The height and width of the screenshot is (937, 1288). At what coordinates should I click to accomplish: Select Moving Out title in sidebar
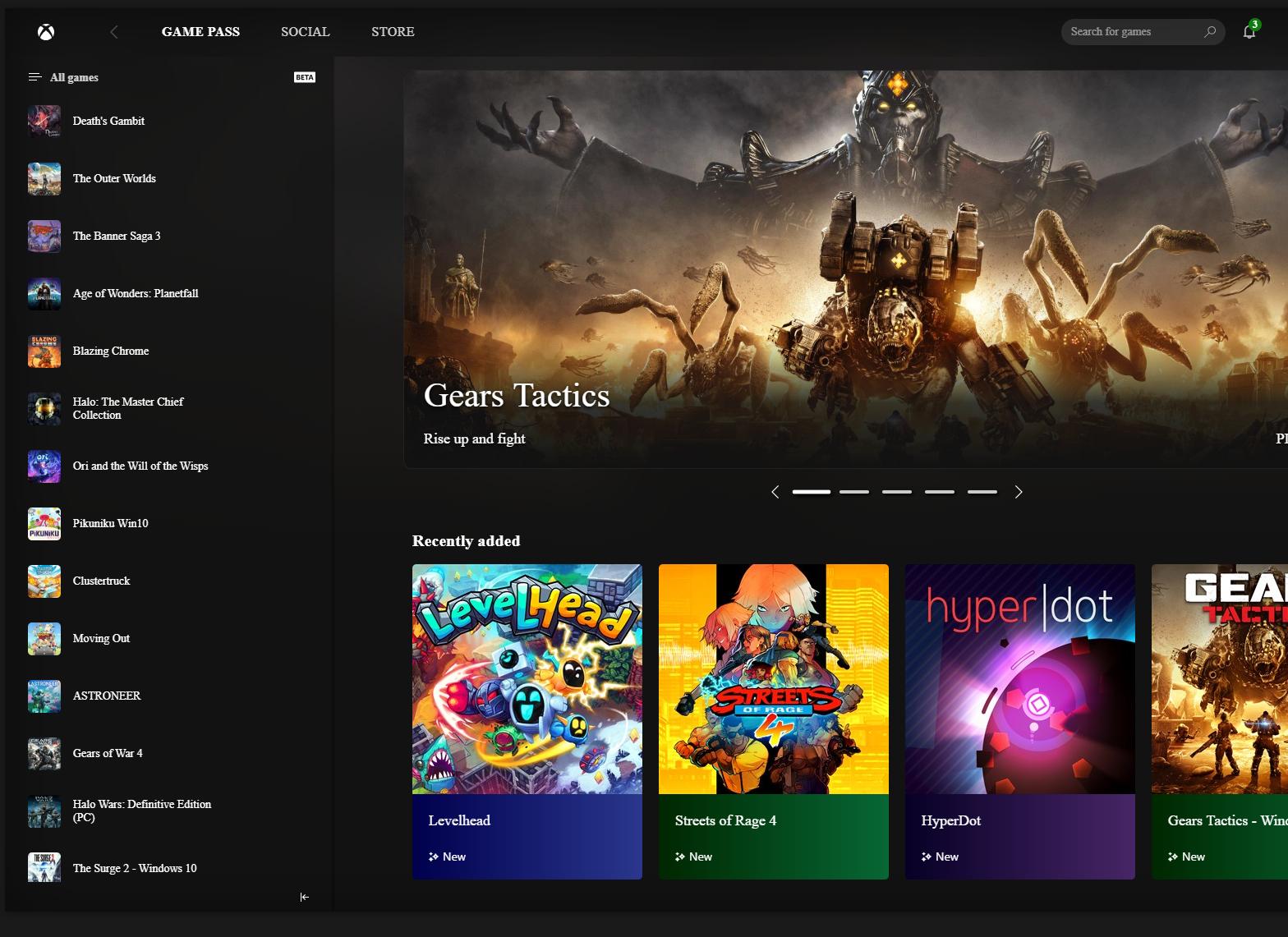(101, 638)
